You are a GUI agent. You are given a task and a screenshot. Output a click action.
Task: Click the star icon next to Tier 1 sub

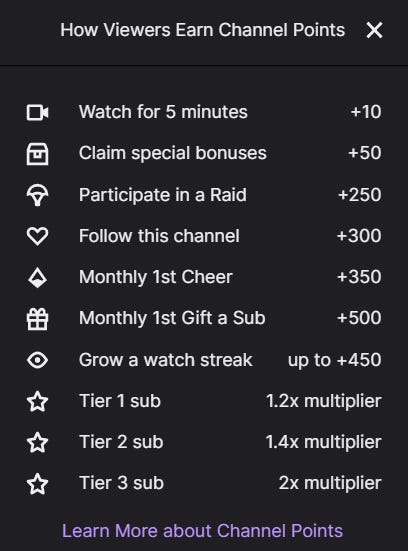(37, 401)
